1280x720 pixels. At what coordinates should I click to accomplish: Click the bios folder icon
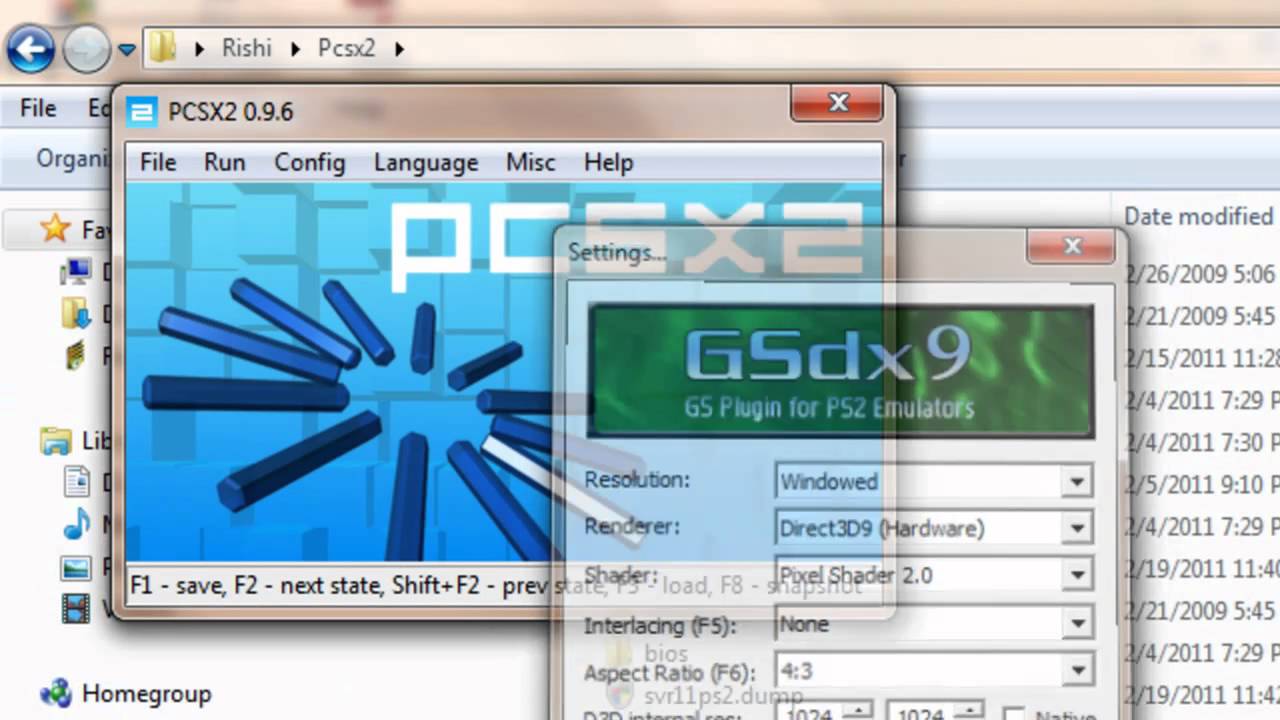click(622, 654)
